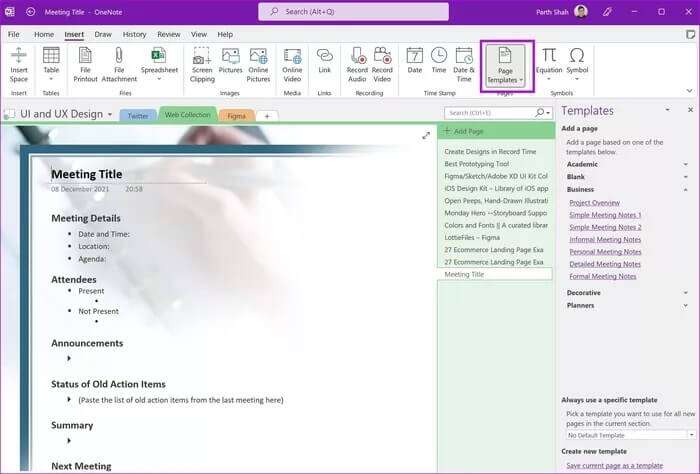Click the page search field (Ctrl+E)

(x=490, y=113)
